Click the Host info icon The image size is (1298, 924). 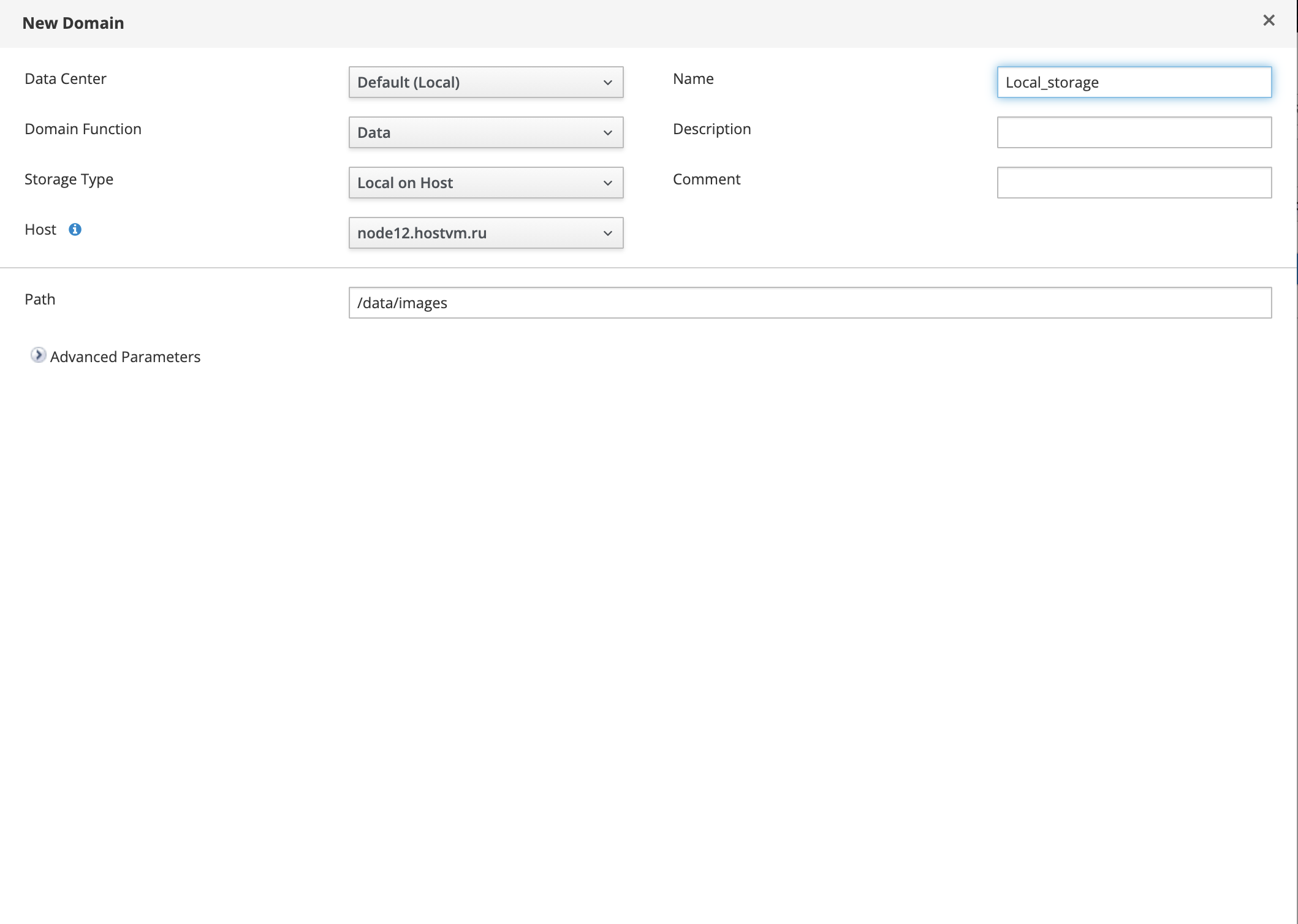tap(75, 230)
